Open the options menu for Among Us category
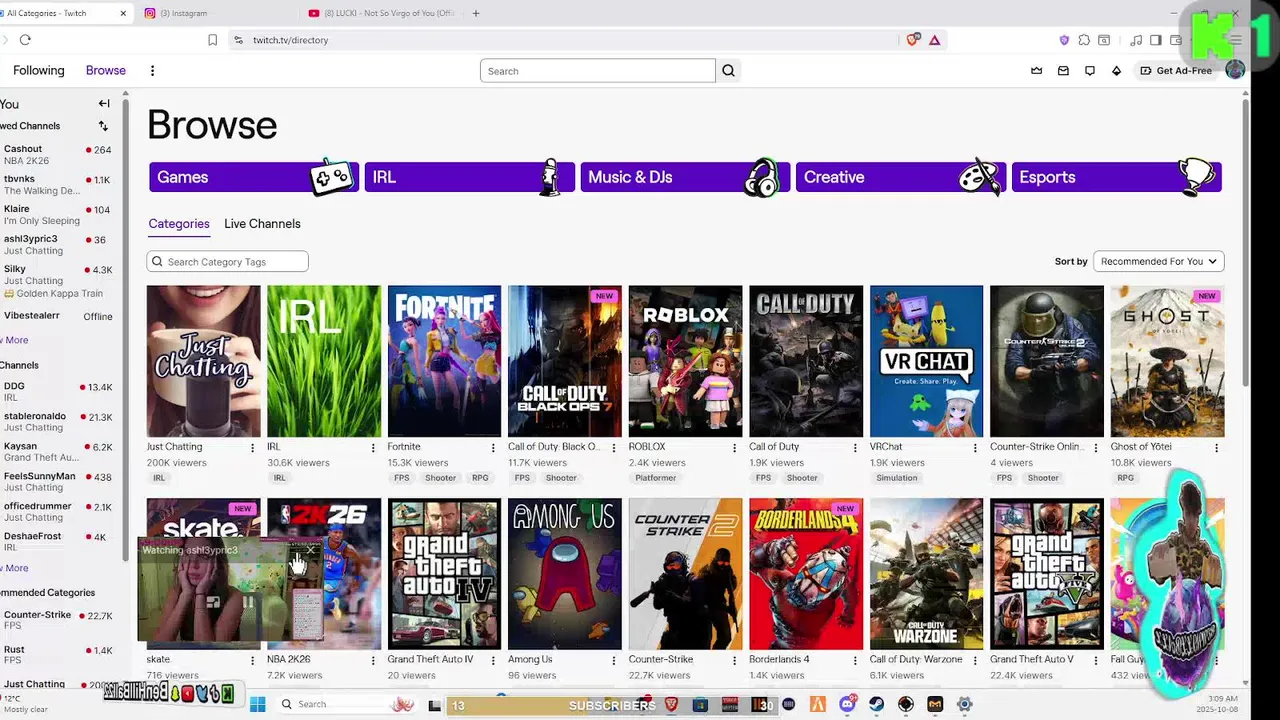Image resolution: width=1280 pixels, height=720 pixels. pyautogui.click(x=614, y=661)
